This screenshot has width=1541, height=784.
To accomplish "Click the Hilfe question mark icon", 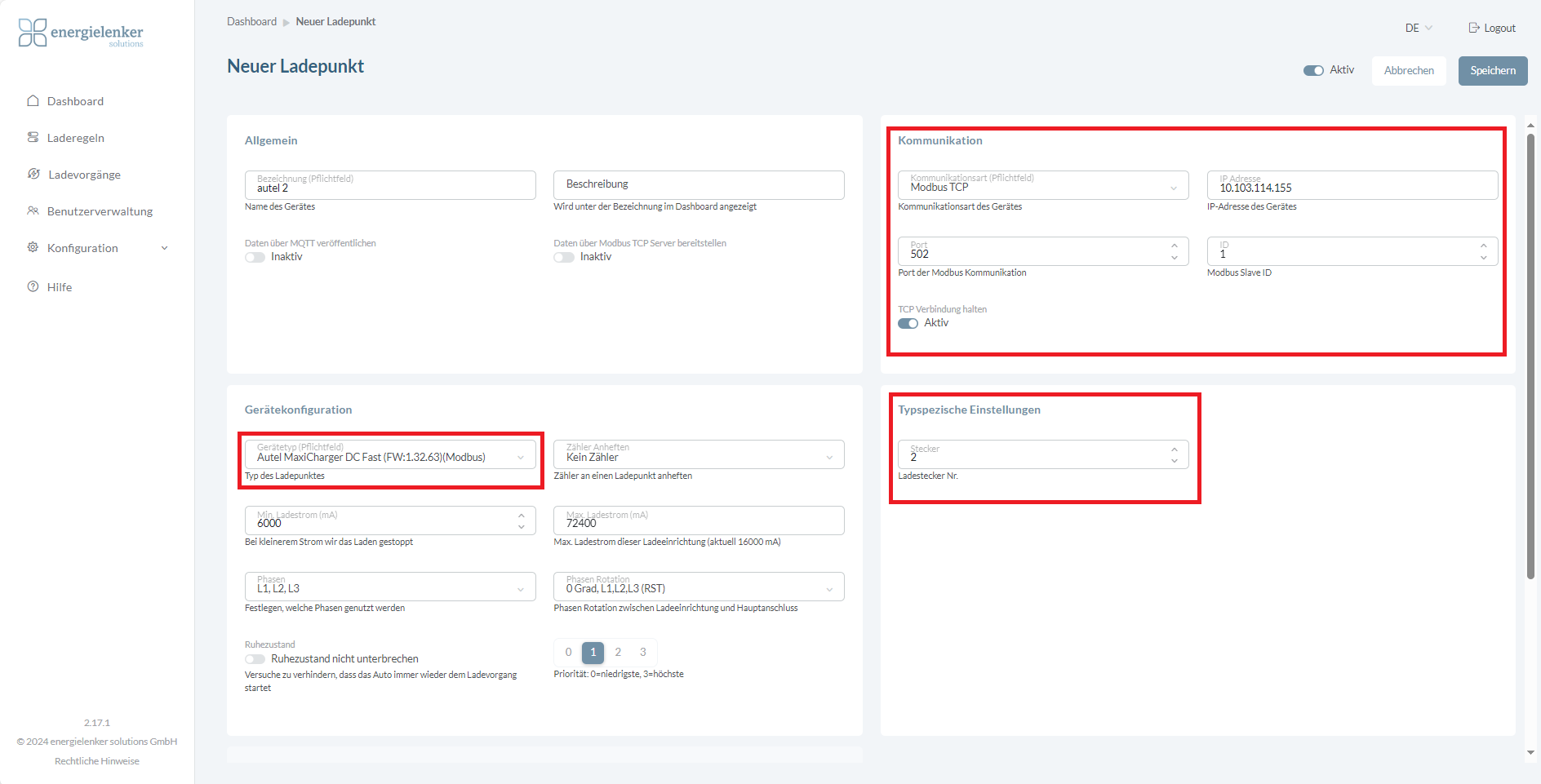I will [33, 287].
